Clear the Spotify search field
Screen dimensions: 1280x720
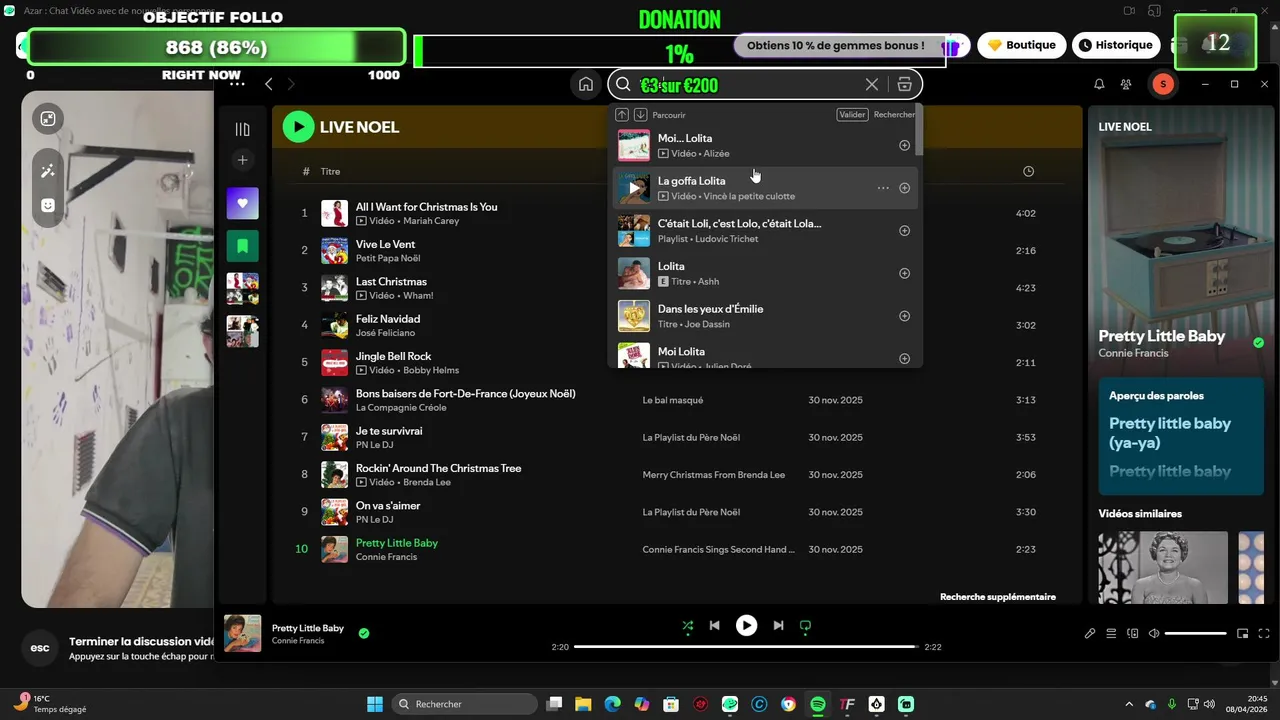coord(872,85)
